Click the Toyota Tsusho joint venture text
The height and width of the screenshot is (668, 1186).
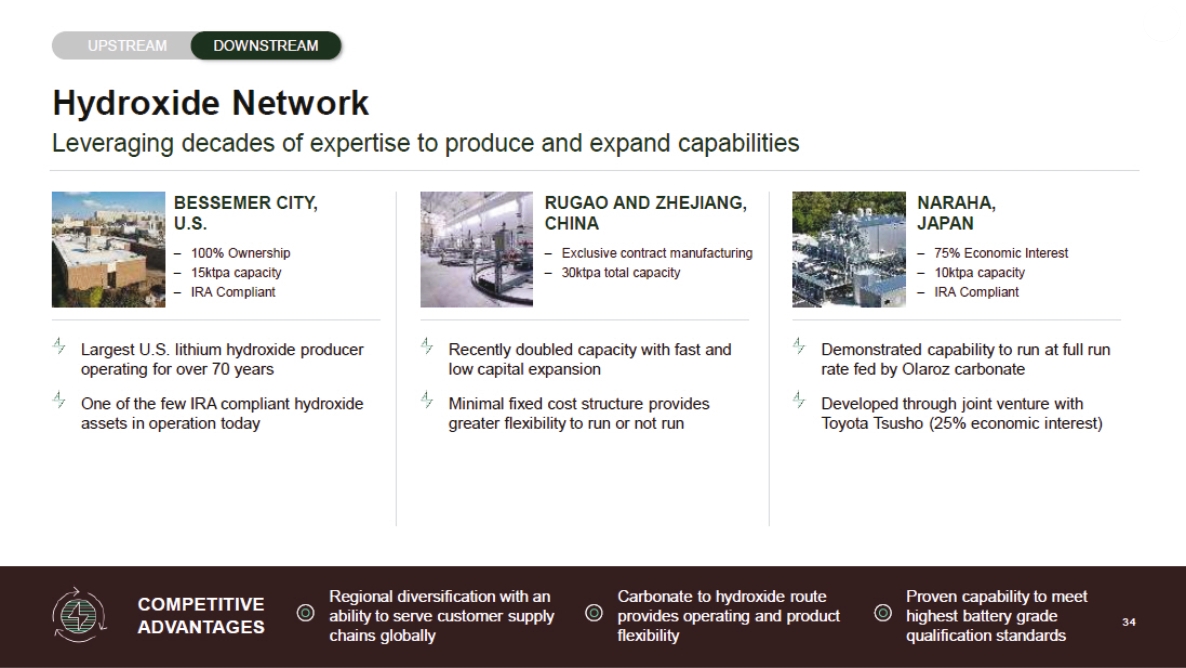[x=962, y=414]
